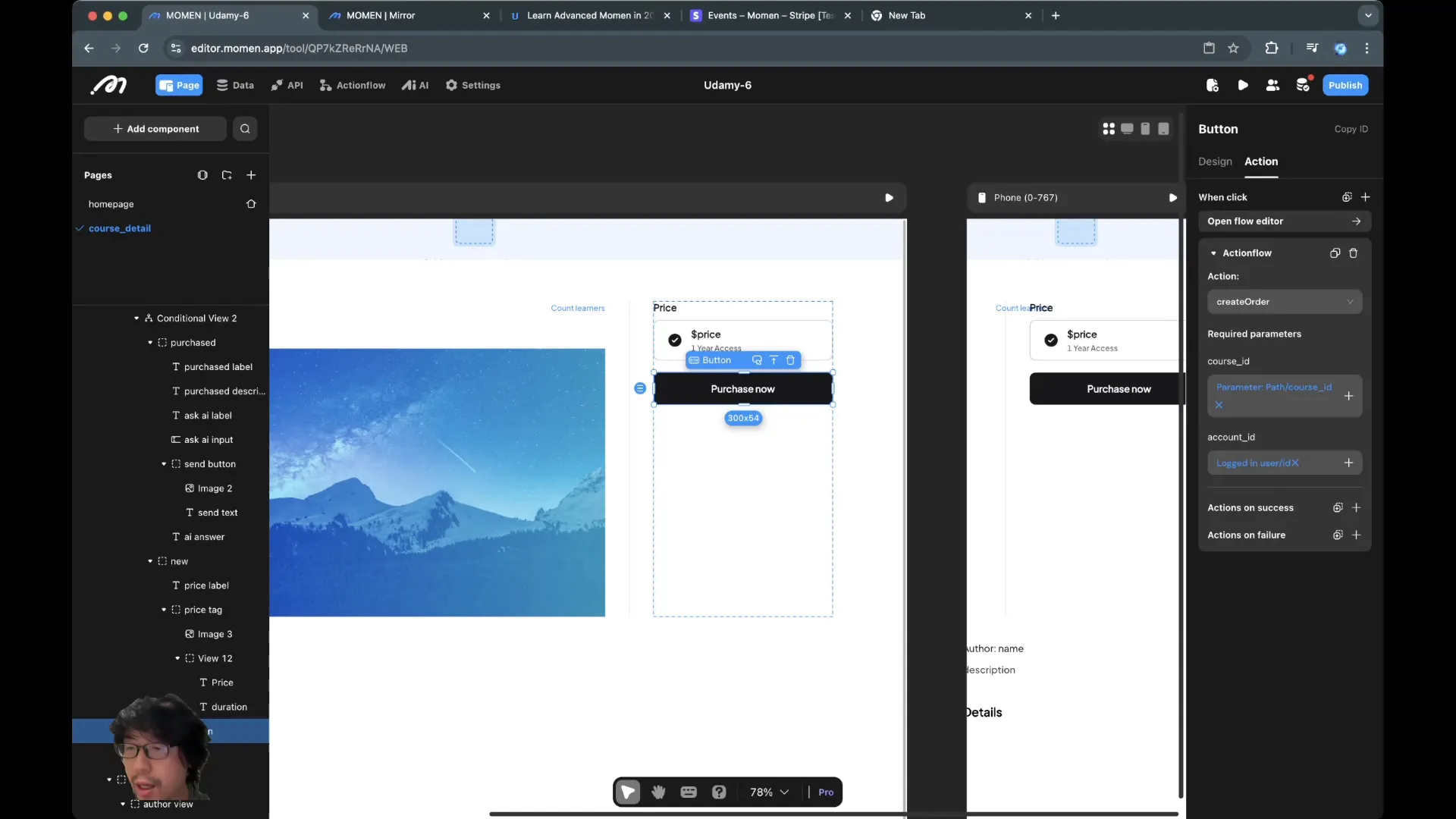Play the Phone (0-767) canvas preview
Viewport: 1456px width, 819px height.
coord(1172,198)
